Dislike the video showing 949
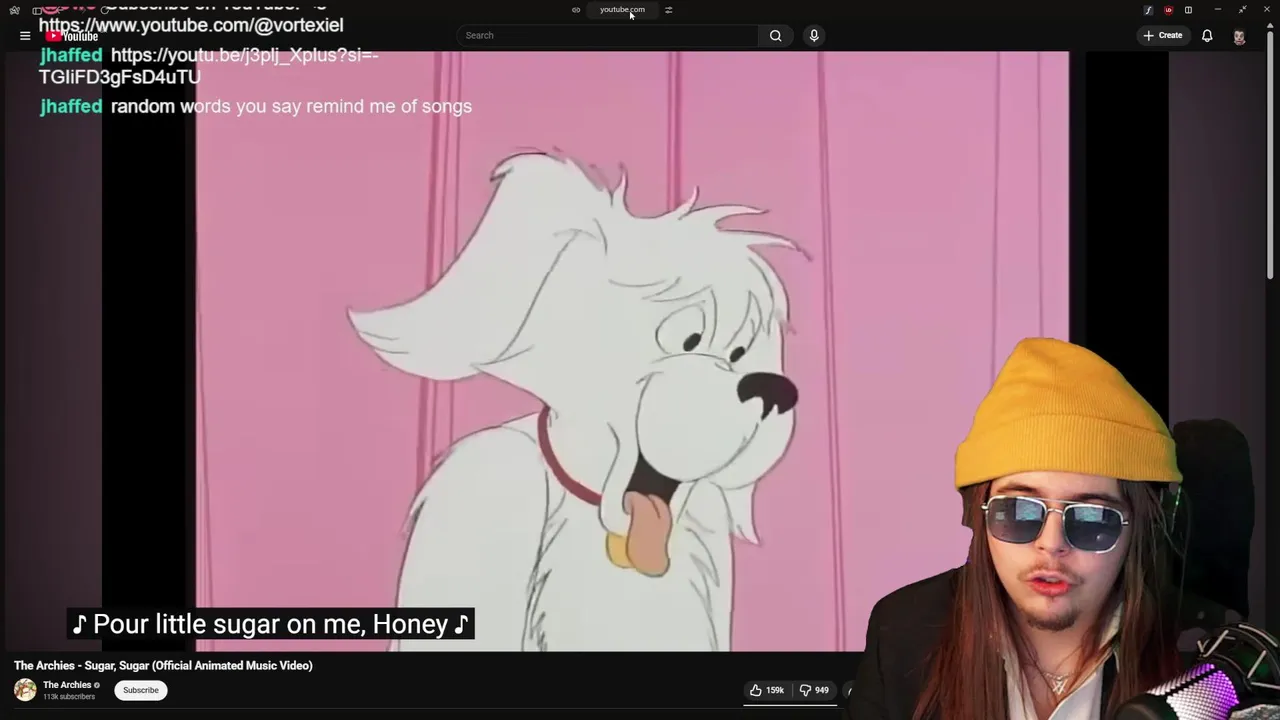 [814, 690]
